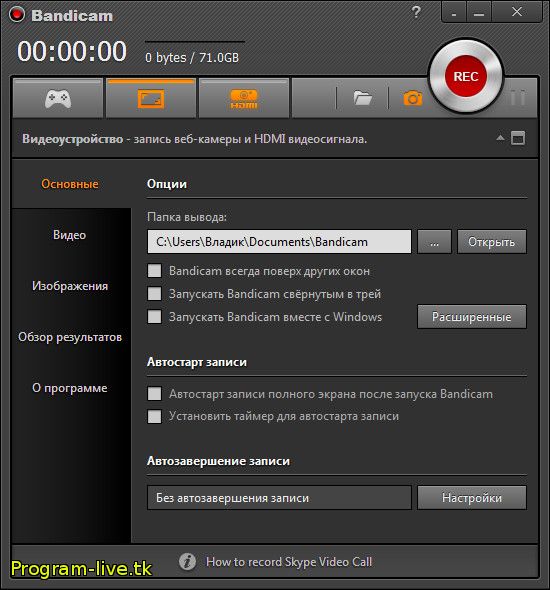Check Установить таймер для автостарта записи
The height and width of the screenshot is (590, 550).
tap(155, 416)
